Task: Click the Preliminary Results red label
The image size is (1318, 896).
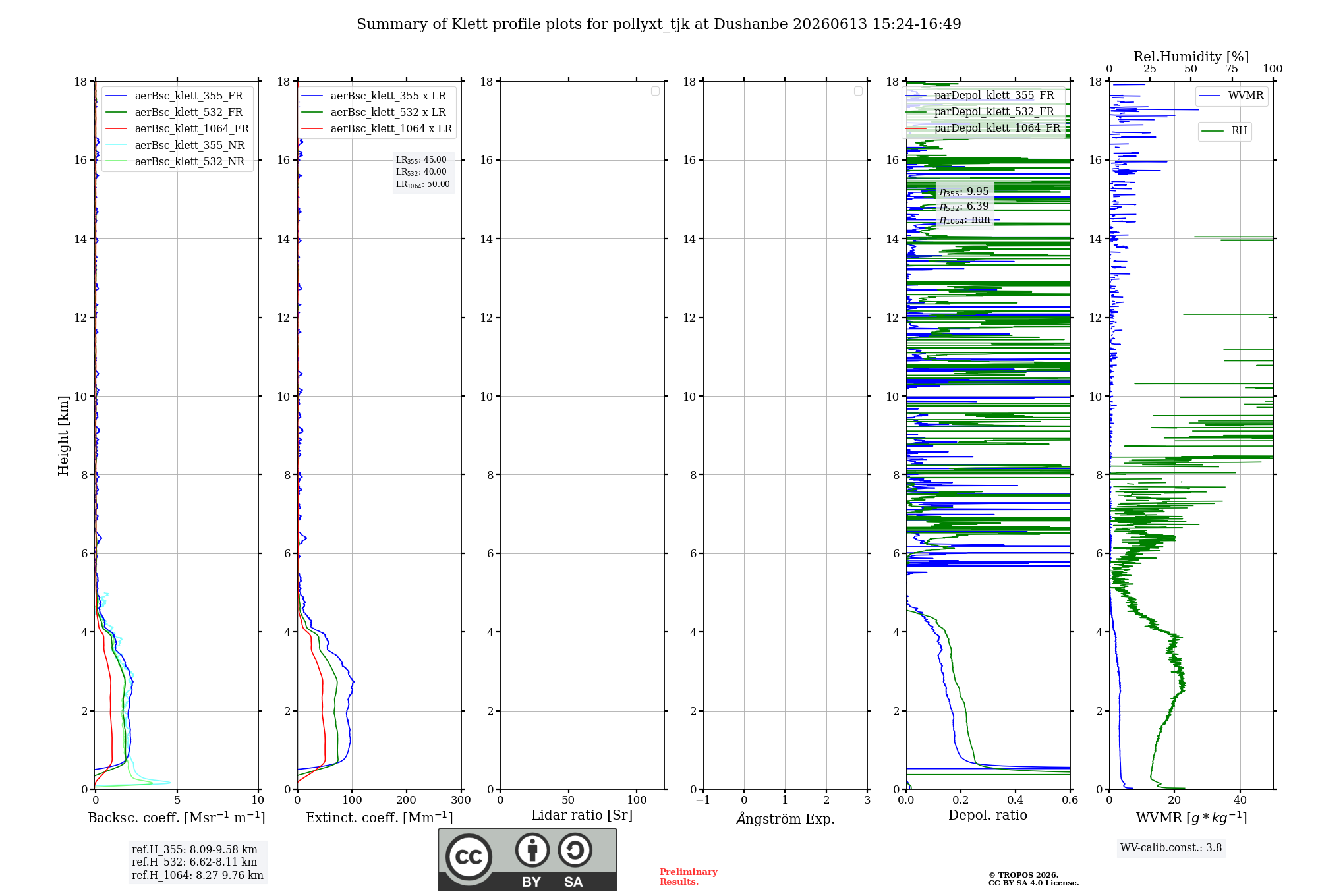Action: point(688,877)
